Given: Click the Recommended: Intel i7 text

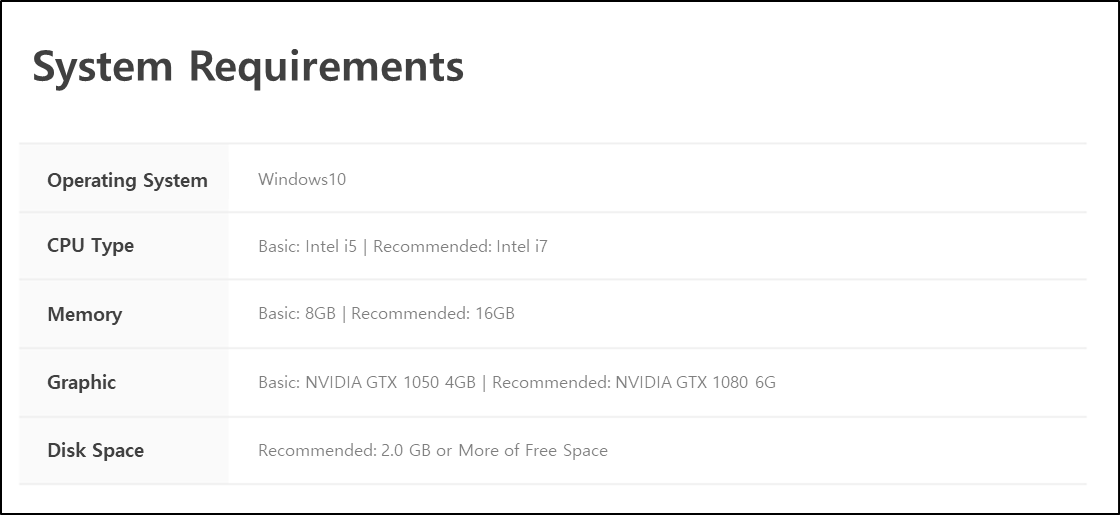Looking at the screenshot, I should point(460,246).
